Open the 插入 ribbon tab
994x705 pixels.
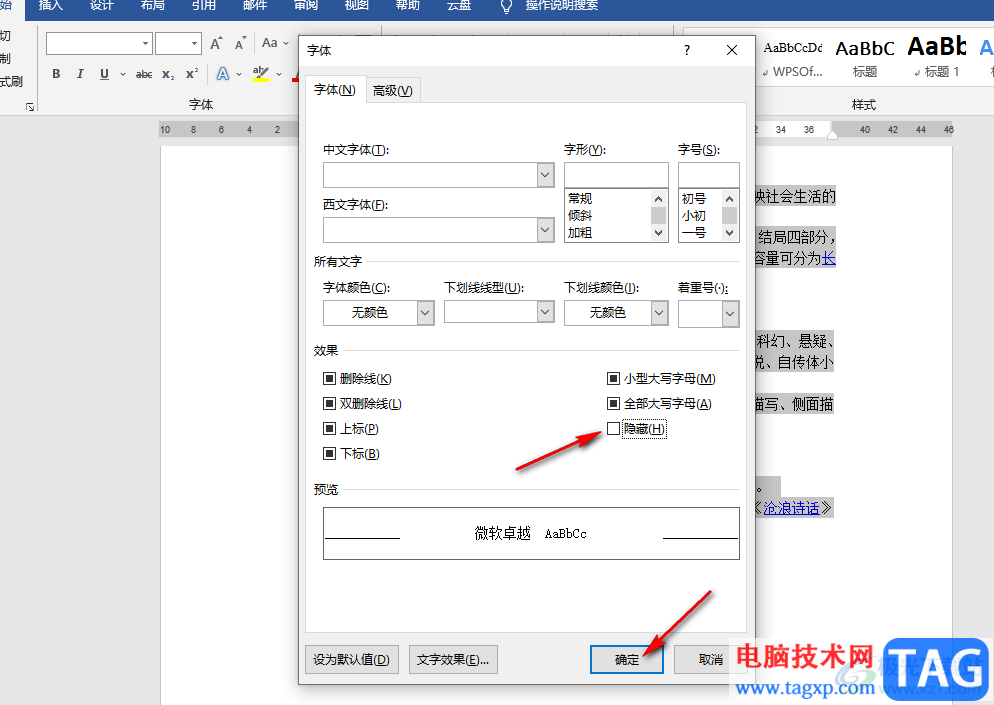[51, 6]
